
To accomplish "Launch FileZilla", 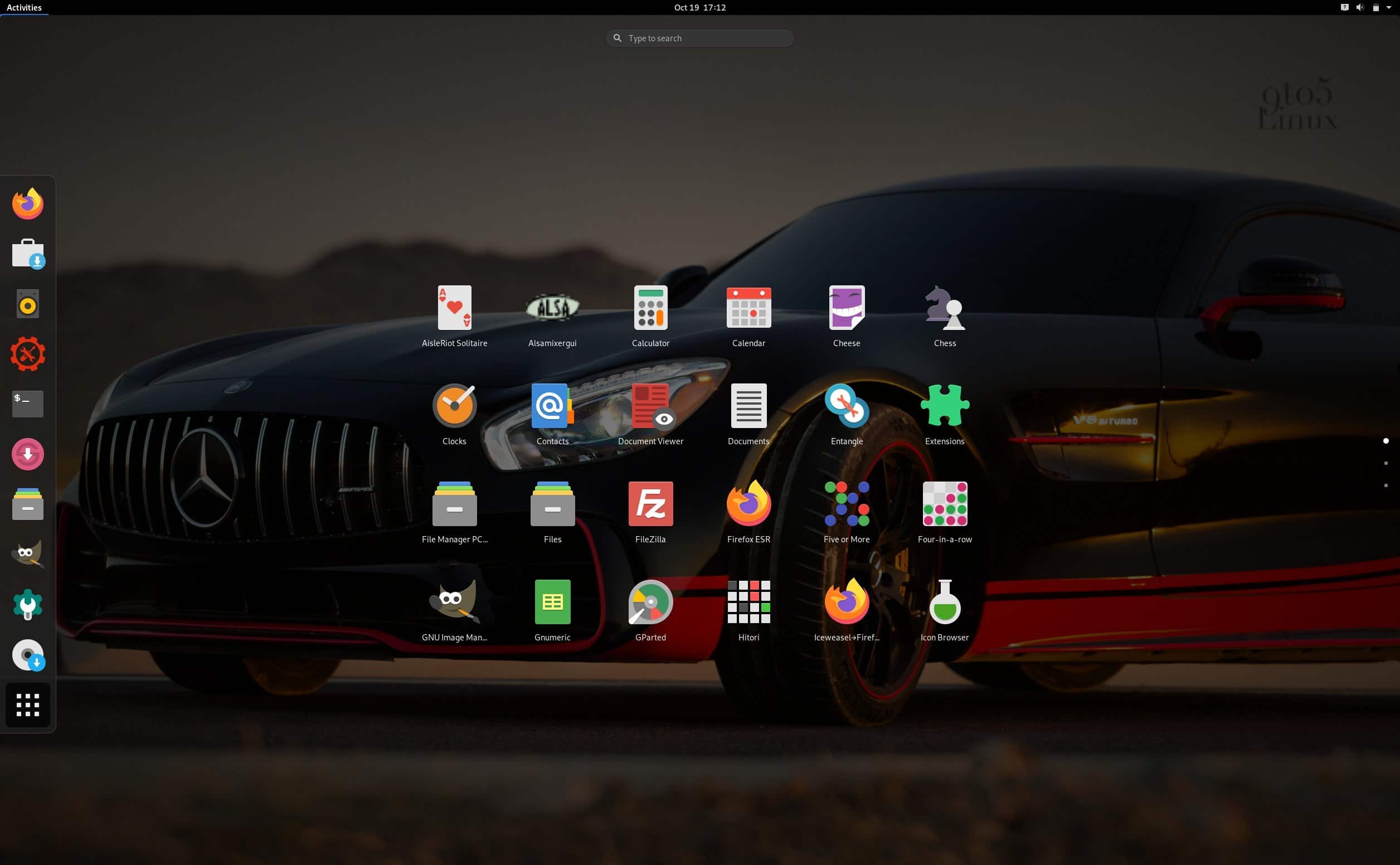I will pos(651,513).
